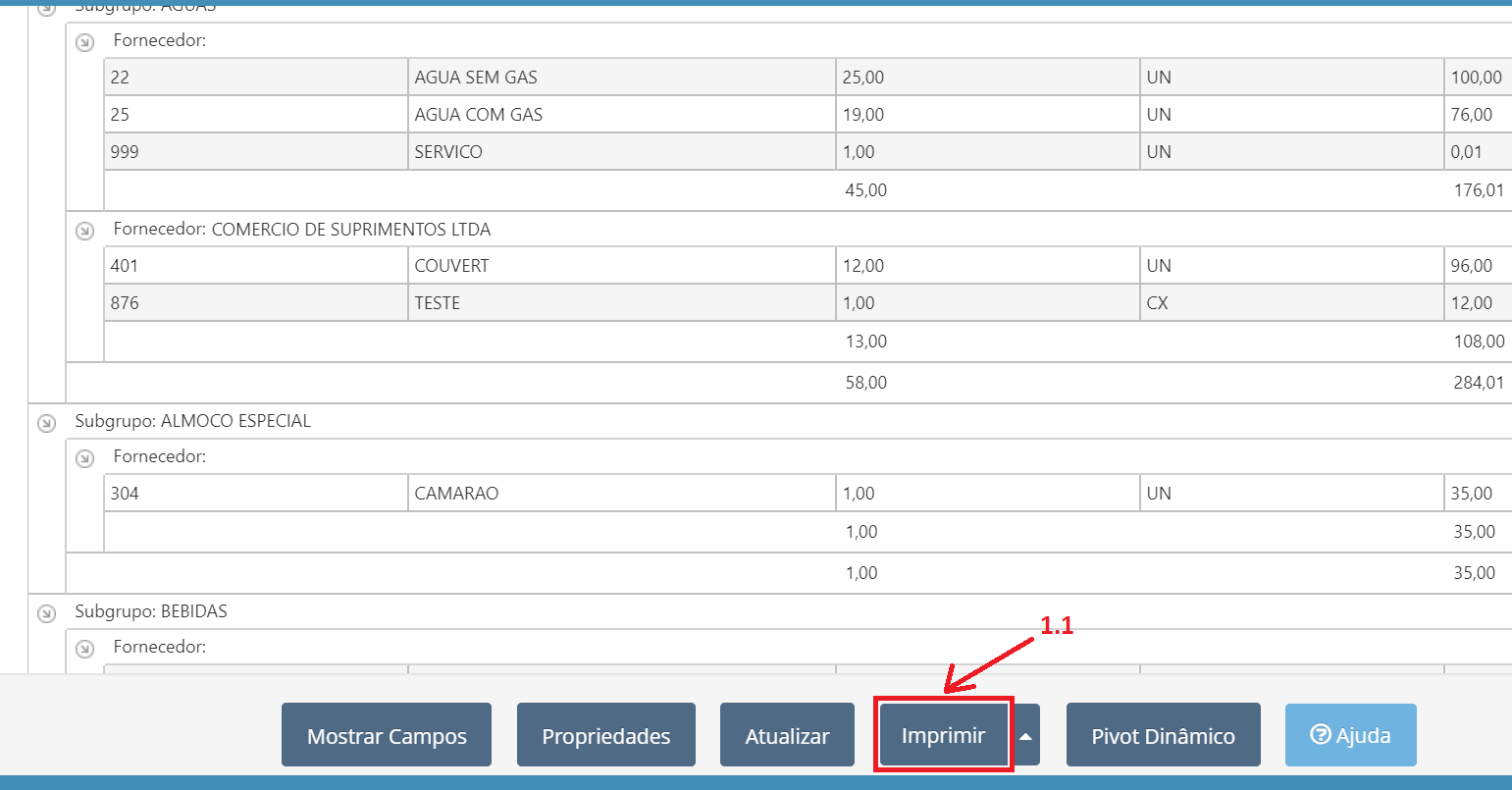
Task: Select the TESTE cell
Action: click(622, 303)
